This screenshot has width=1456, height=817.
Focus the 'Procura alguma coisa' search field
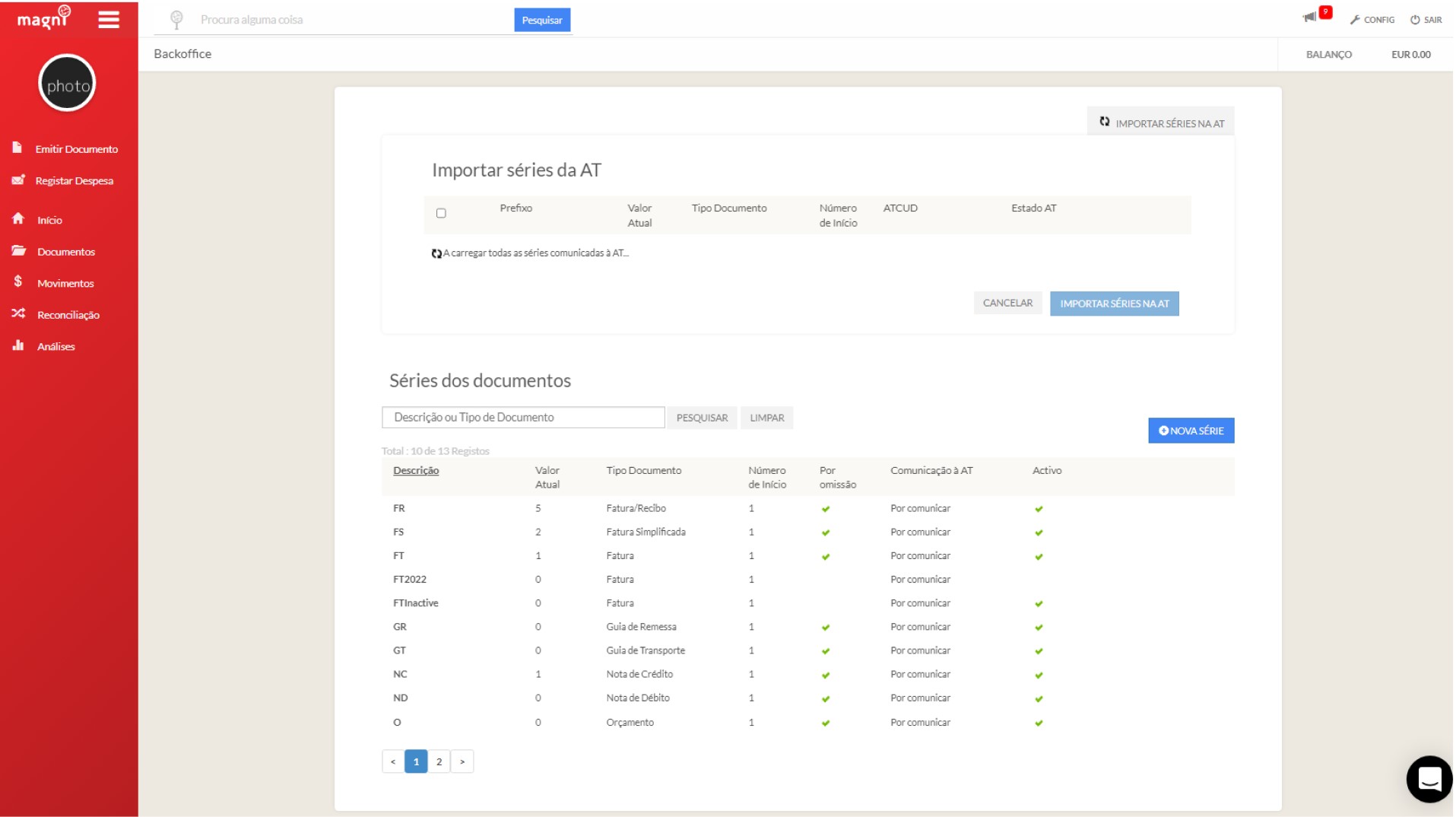tap(354, 20)
